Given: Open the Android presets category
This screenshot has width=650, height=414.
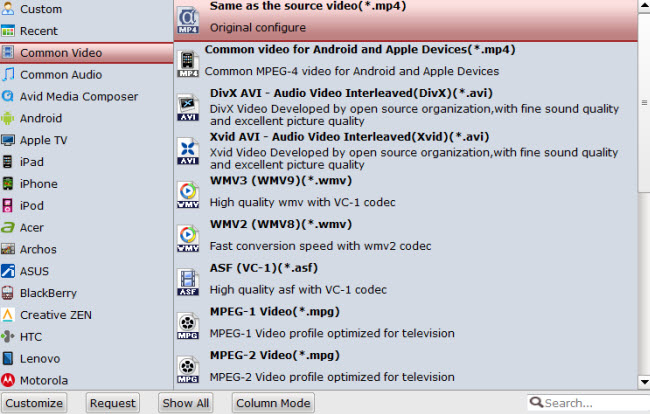Looking at the screenshot, I should (x=87, y=119).
